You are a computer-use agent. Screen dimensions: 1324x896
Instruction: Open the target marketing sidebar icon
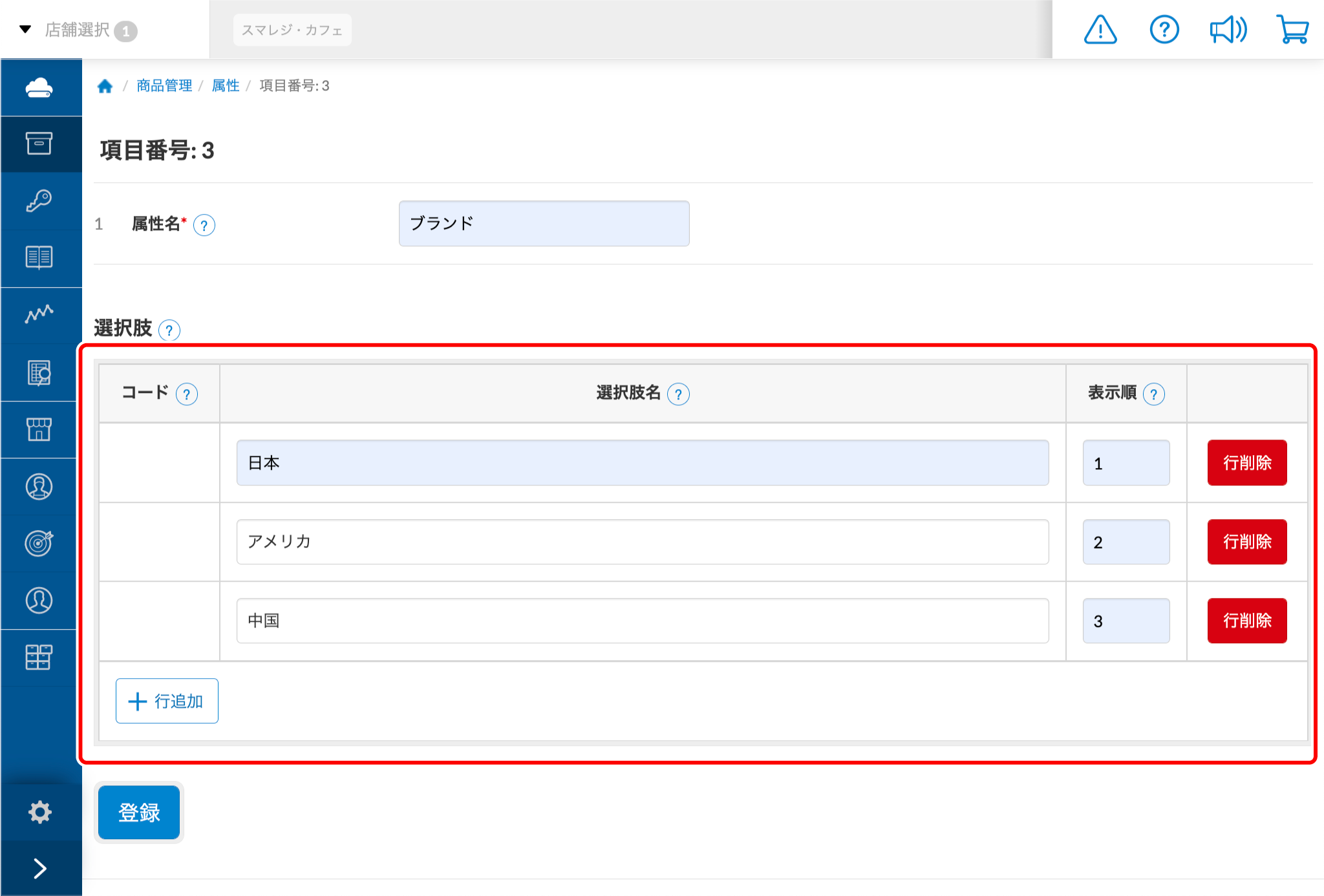[x=39, y=543]
